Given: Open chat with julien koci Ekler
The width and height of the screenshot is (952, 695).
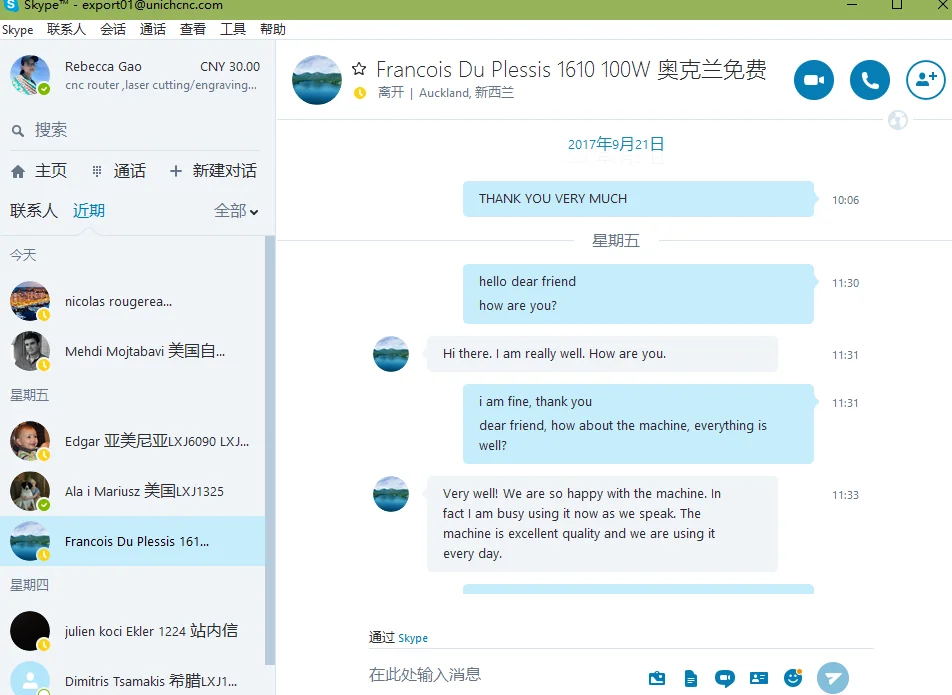Looking at the screenshot, I should pyautogui.click(x=132, y=631).
